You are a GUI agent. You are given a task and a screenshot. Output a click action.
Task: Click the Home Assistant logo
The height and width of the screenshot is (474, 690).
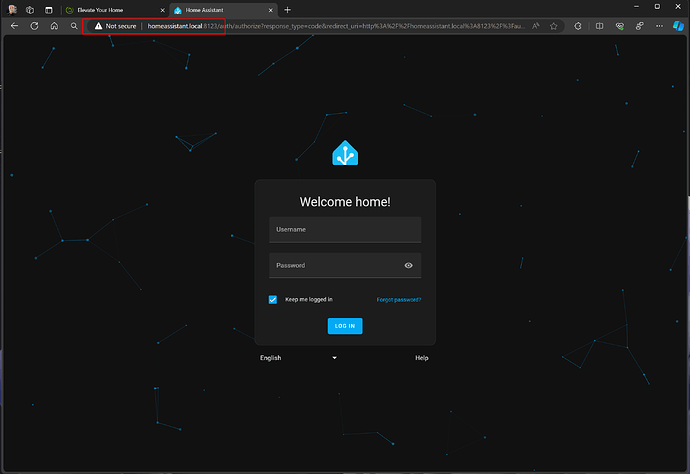click(x=345, y=153)
